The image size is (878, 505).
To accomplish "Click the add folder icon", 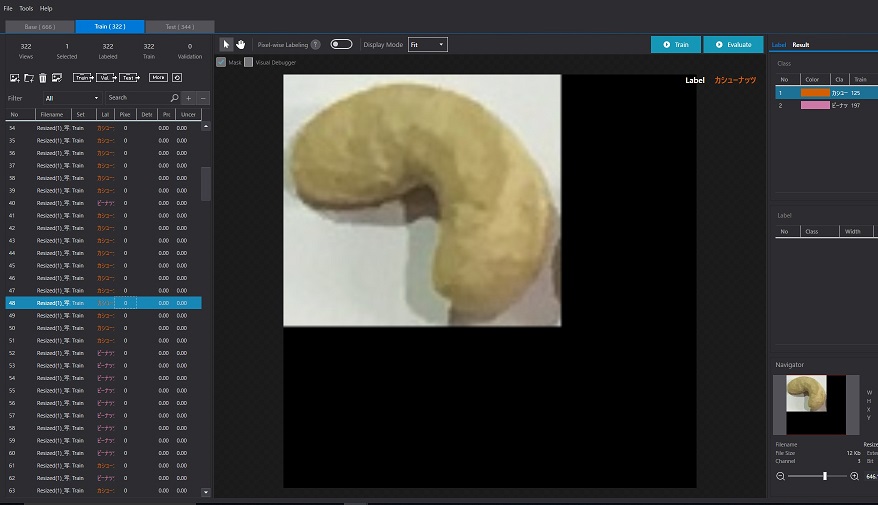I will 29,78.
